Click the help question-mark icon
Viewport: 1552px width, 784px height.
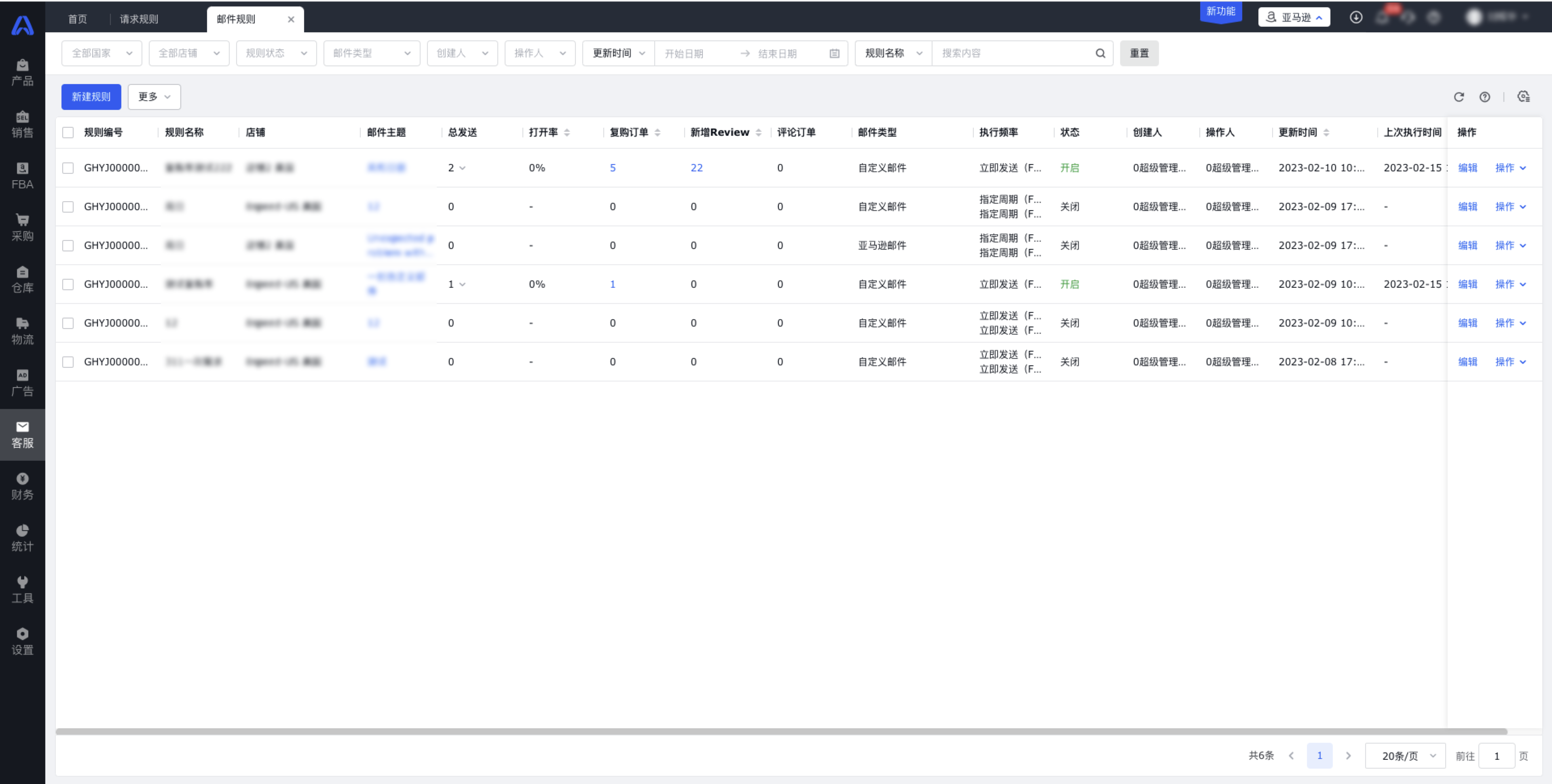pos(1484,97)
